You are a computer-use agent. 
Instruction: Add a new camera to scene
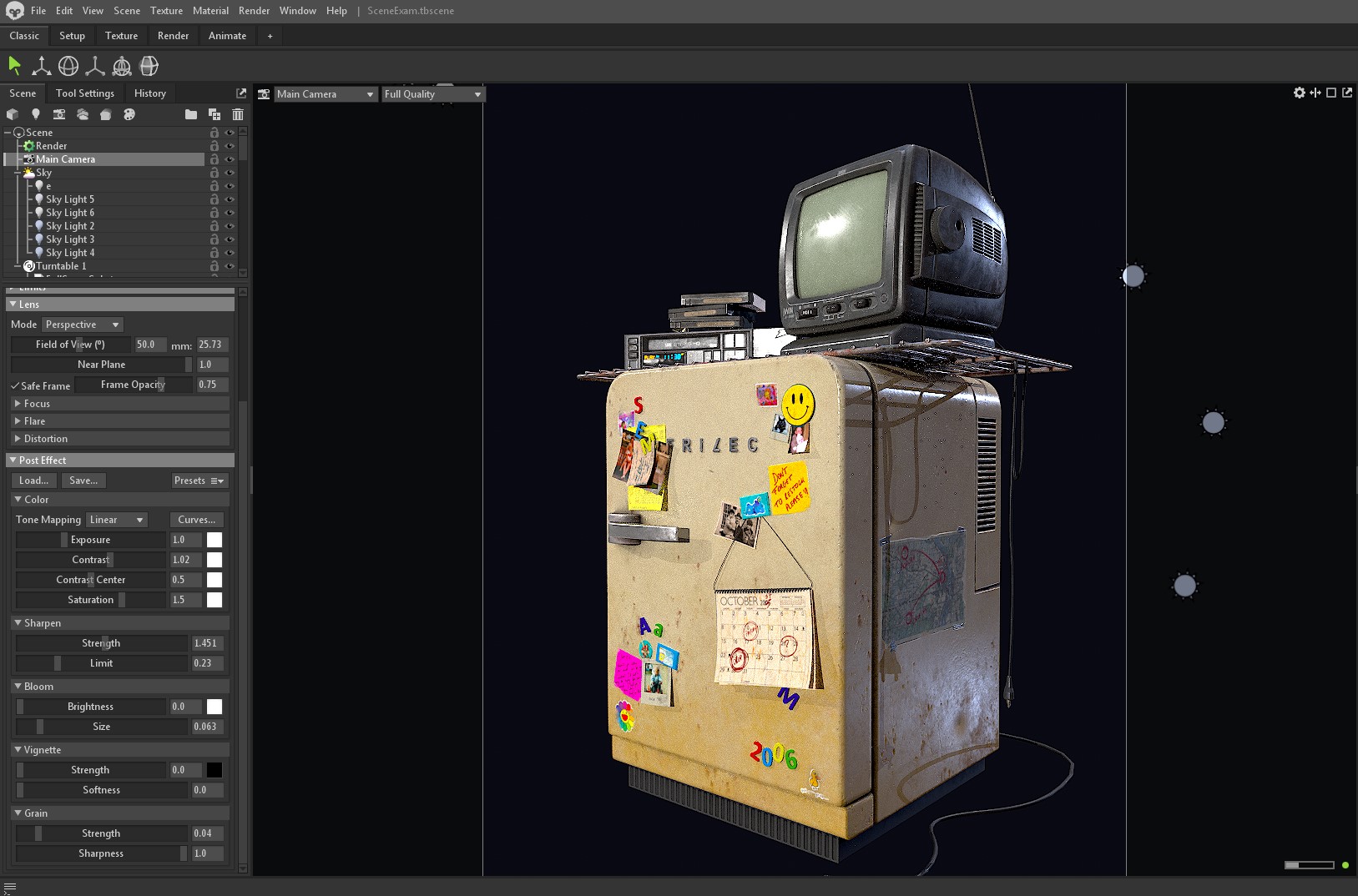click(x=58, y=114)
